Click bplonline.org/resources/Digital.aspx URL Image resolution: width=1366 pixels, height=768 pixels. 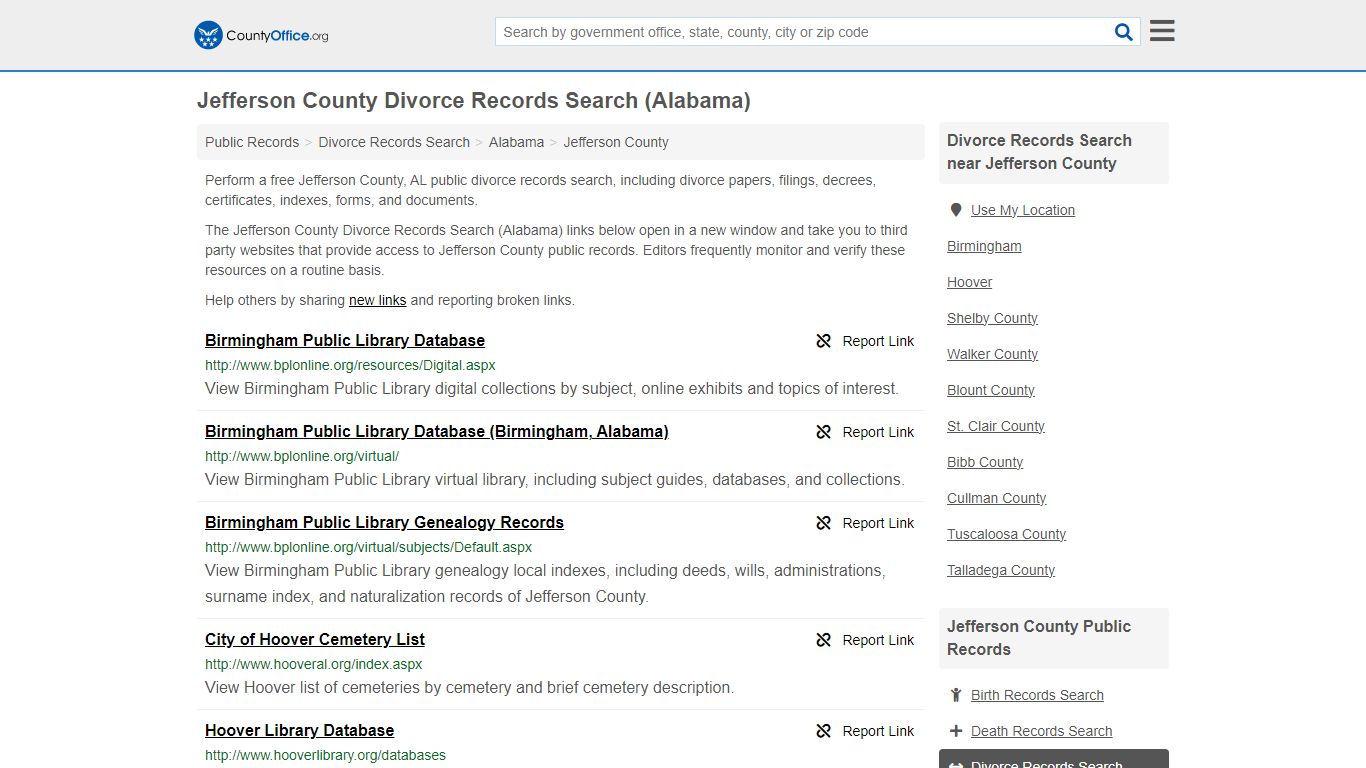point(350,365)
